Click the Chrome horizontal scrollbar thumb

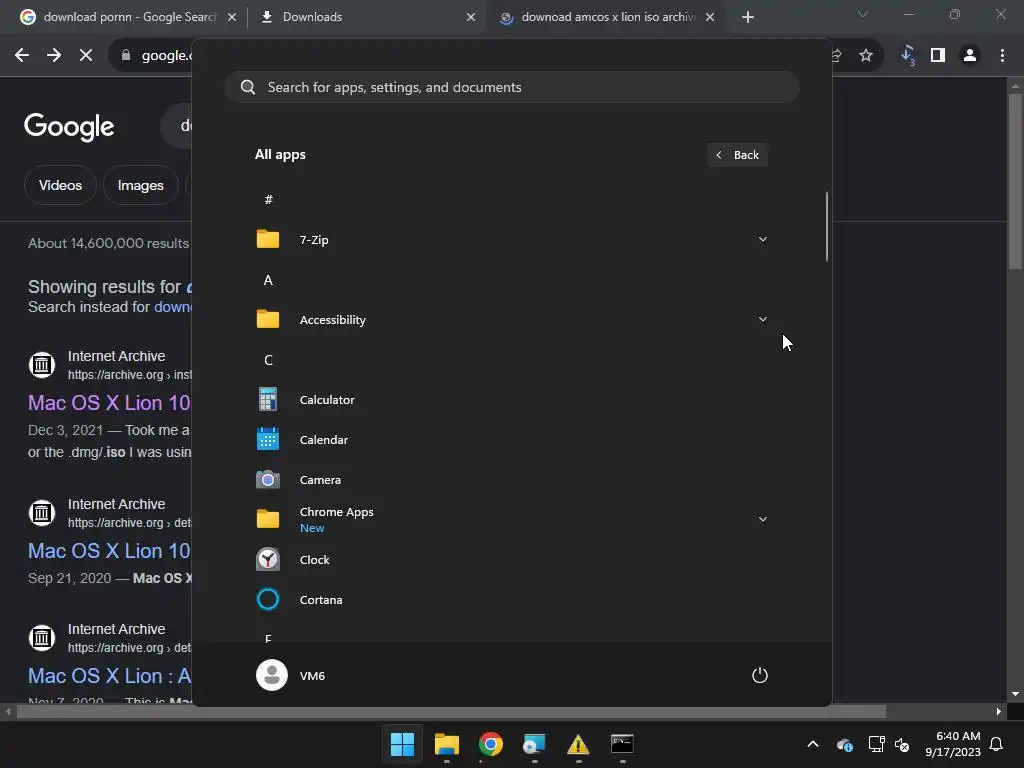451,711
